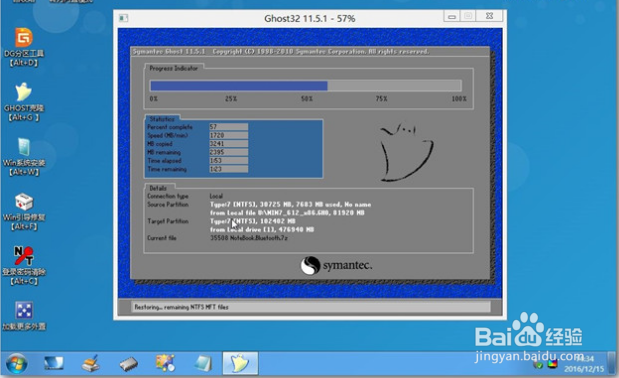Click the Ghost32 window system menu icon
The width and height of the screenshot is (619, 378).
124,18
